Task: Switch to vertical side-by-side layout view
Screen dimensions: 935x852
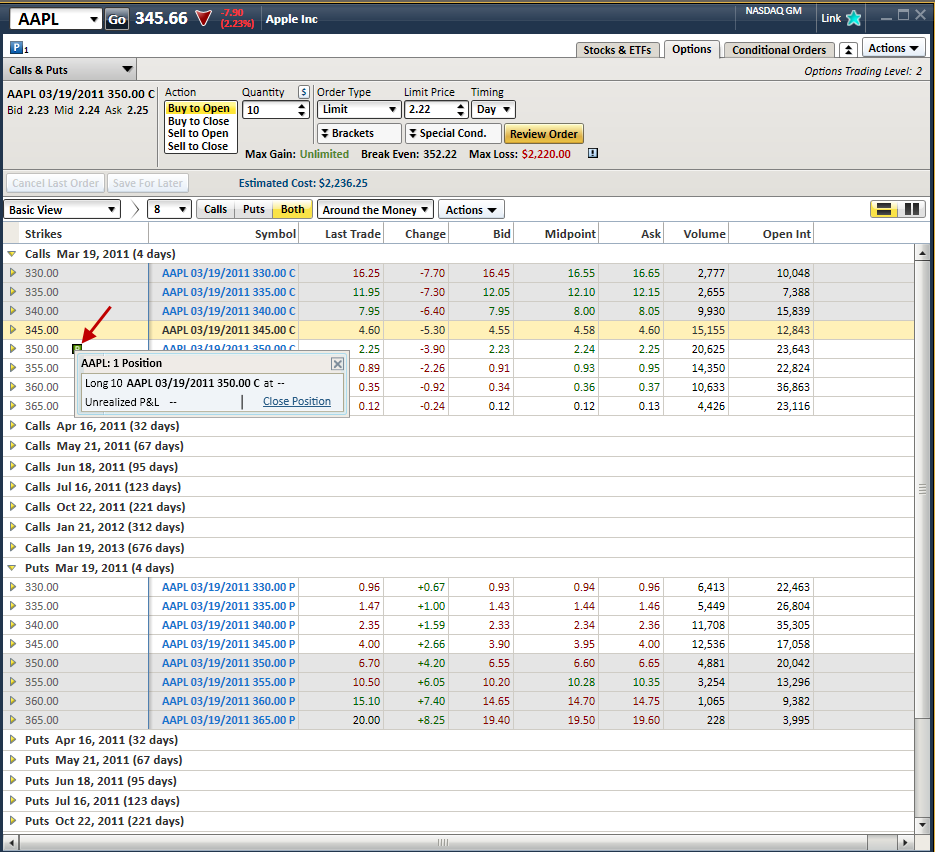Action: (912, 209)
